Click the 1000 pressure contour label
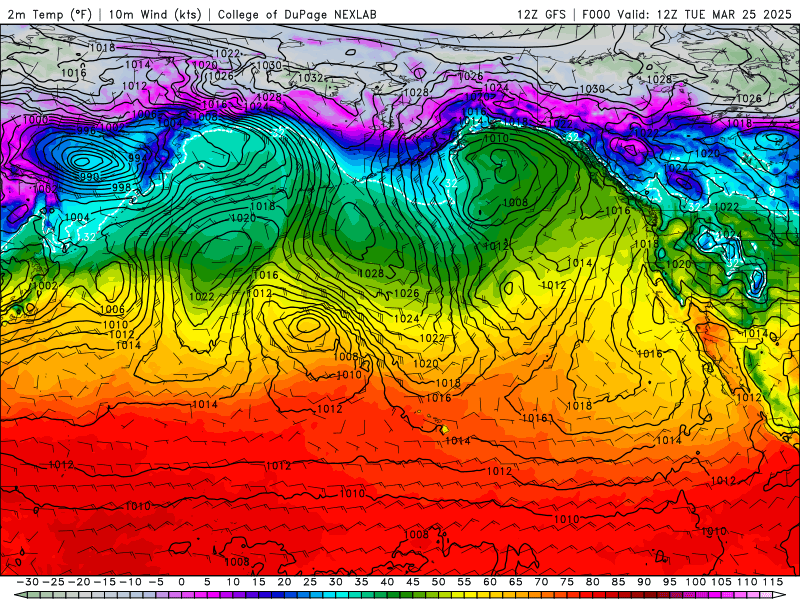 pos(36,120)
